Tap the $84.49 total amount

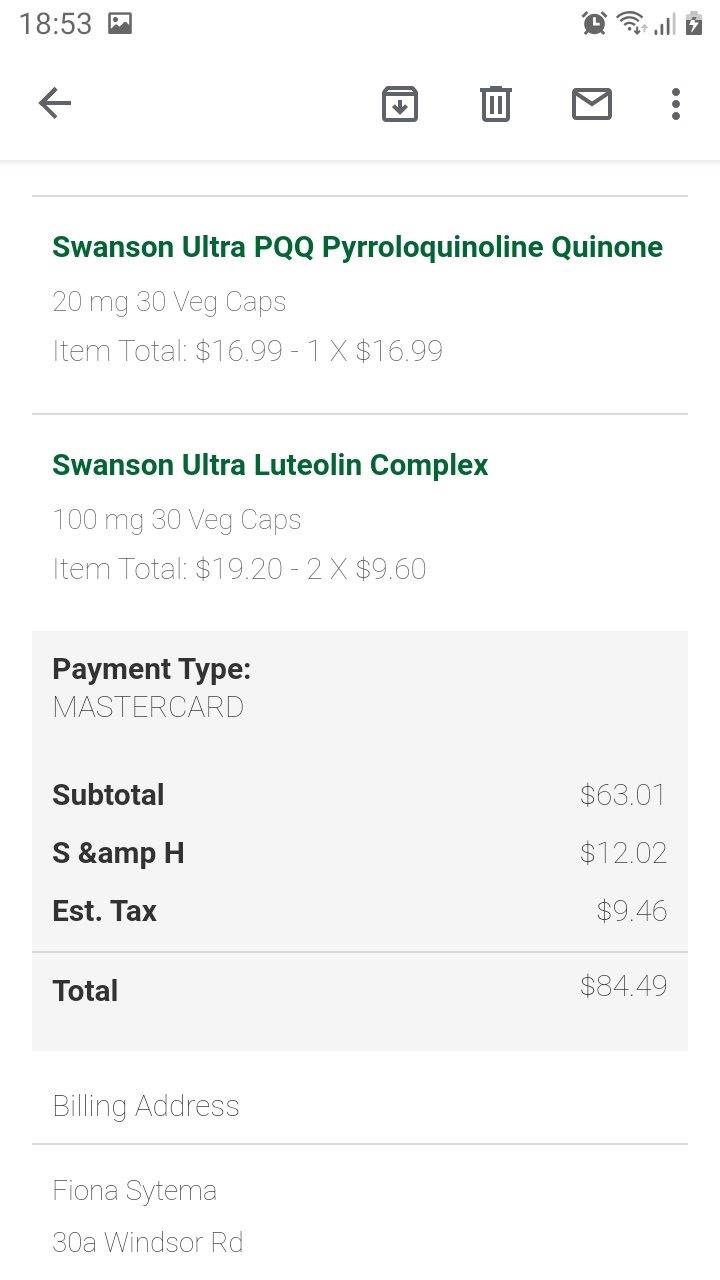623,986
